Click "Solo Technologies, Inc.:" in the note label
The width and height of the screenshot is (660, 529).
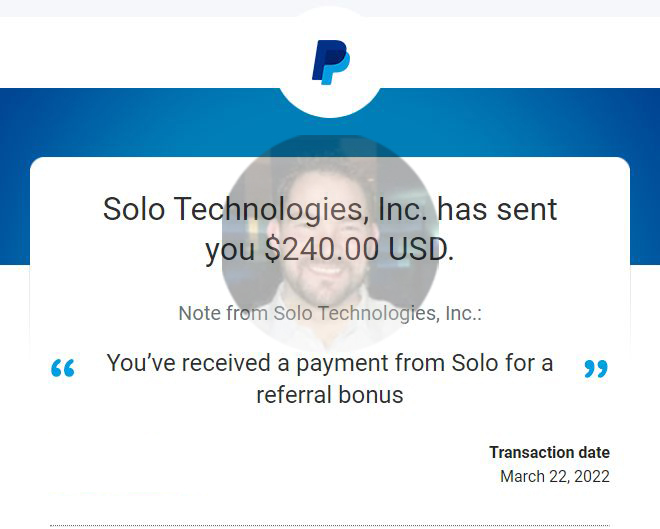(378, 313)
